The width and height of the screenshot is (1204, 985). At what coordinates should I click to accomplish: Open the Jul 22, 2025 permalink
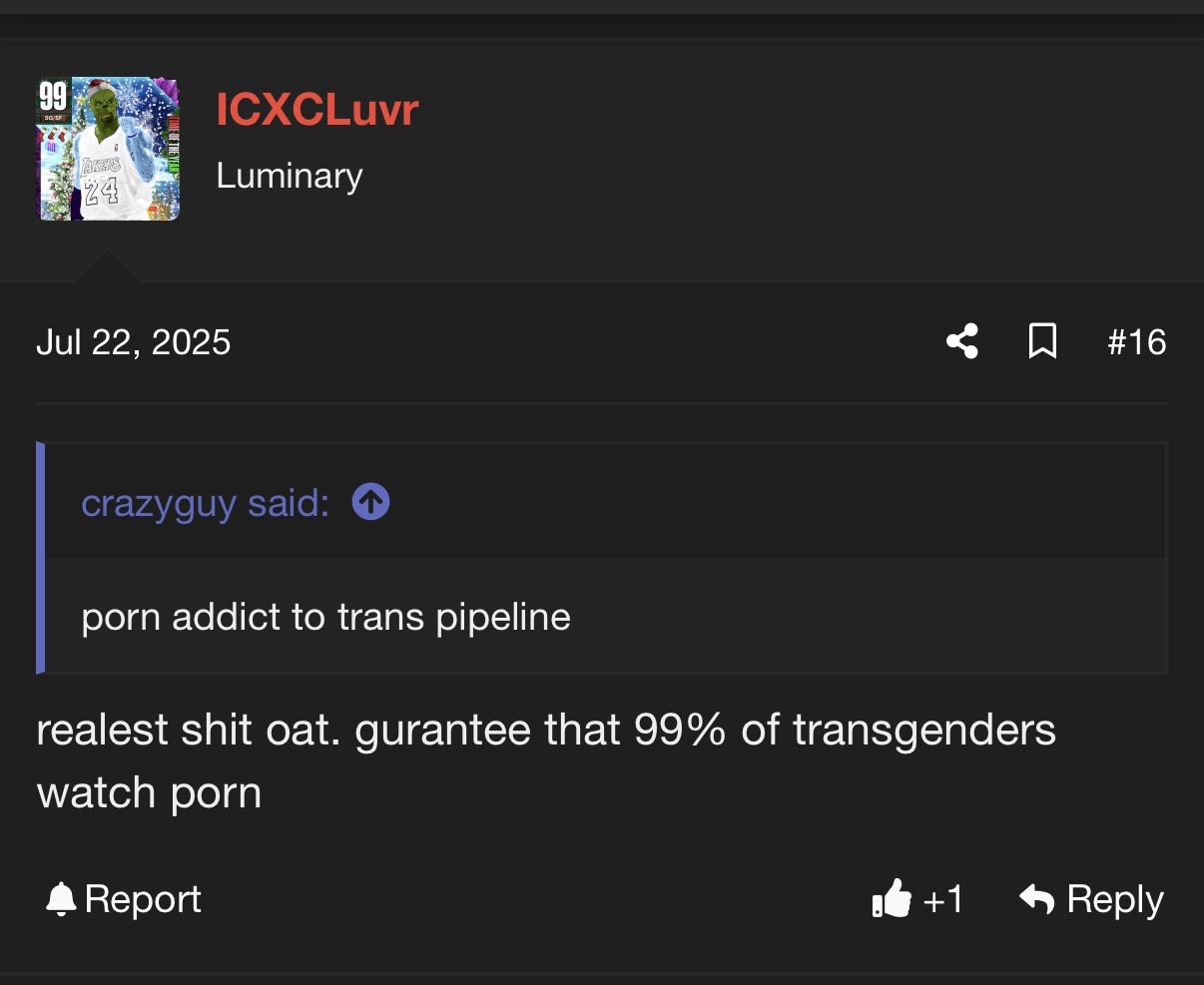click(x=134, y=342)
